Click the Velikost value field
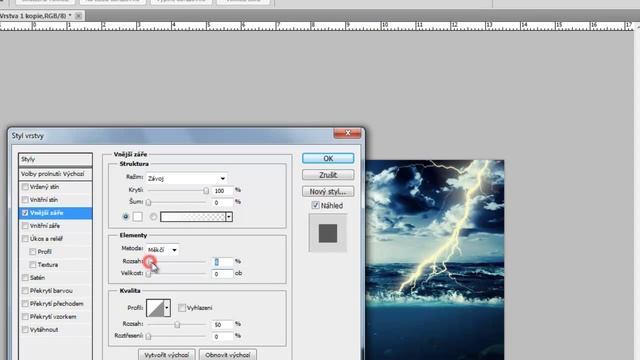640x360 pixels. (x=222, y=274)
